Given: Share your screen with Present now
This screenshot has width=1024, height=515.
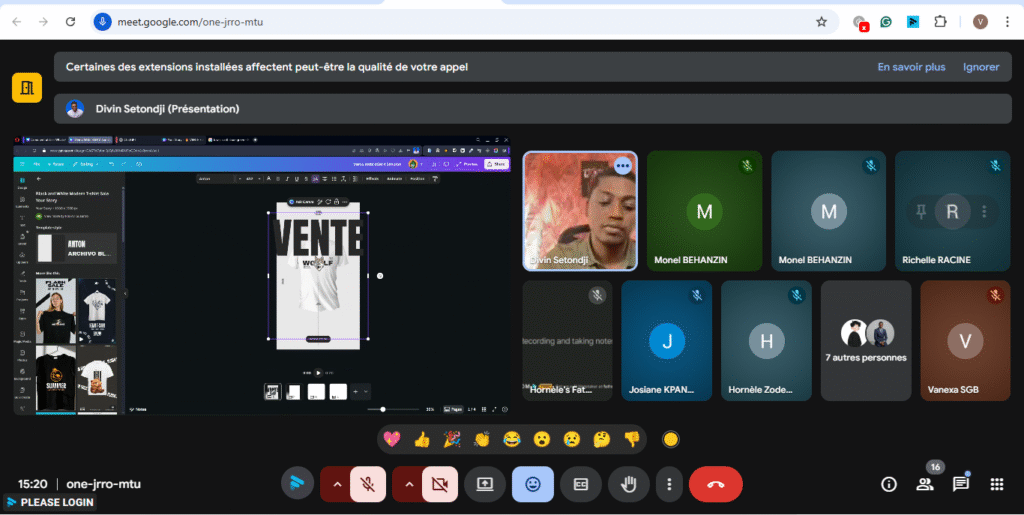Looking at the screenshot, I should [x=485, y=484].
